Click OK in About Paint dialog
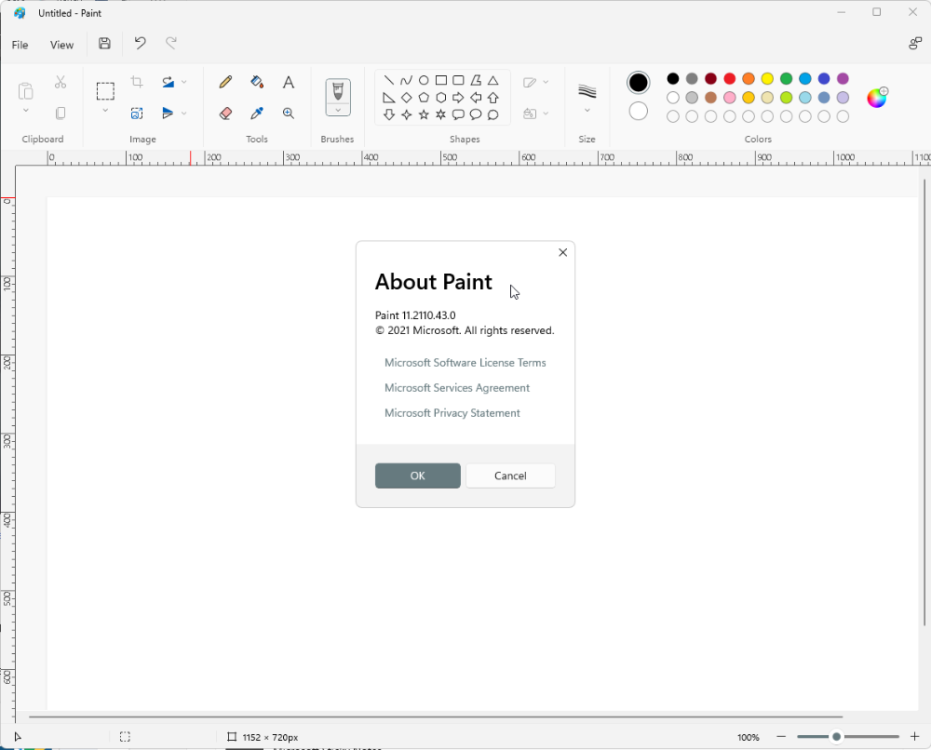 [x=417, y=476]
